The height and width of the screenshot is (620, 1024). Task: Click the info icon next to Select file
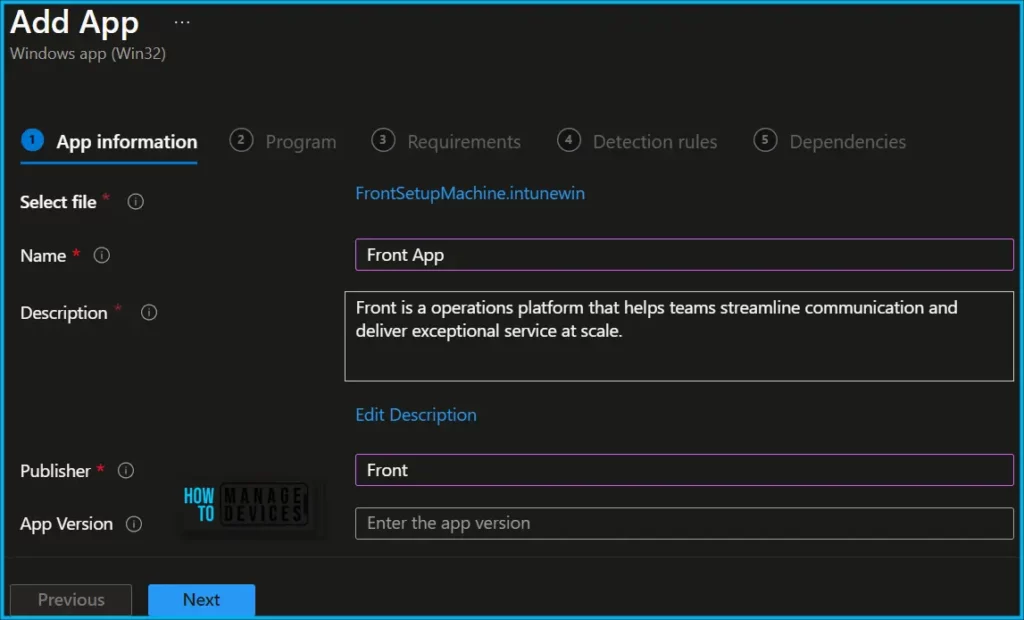coord(135,202)
